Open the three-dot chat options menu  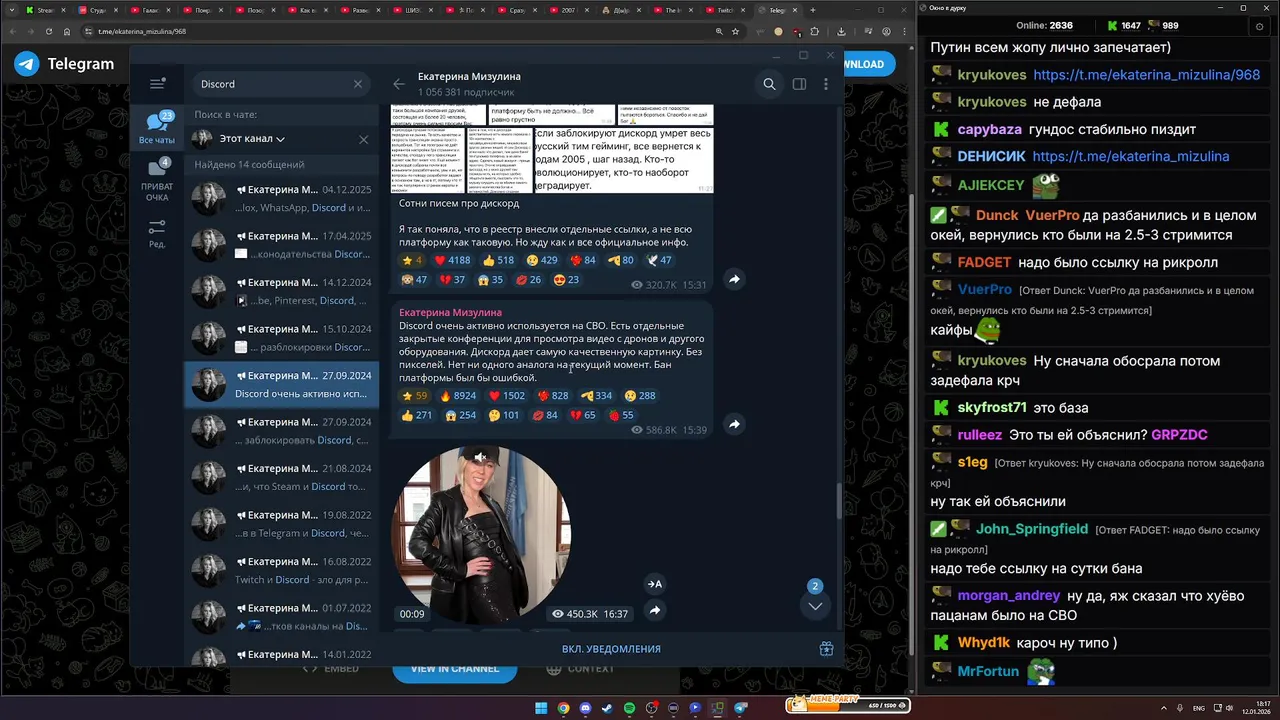pyautogui.click(x=826, y=84)
